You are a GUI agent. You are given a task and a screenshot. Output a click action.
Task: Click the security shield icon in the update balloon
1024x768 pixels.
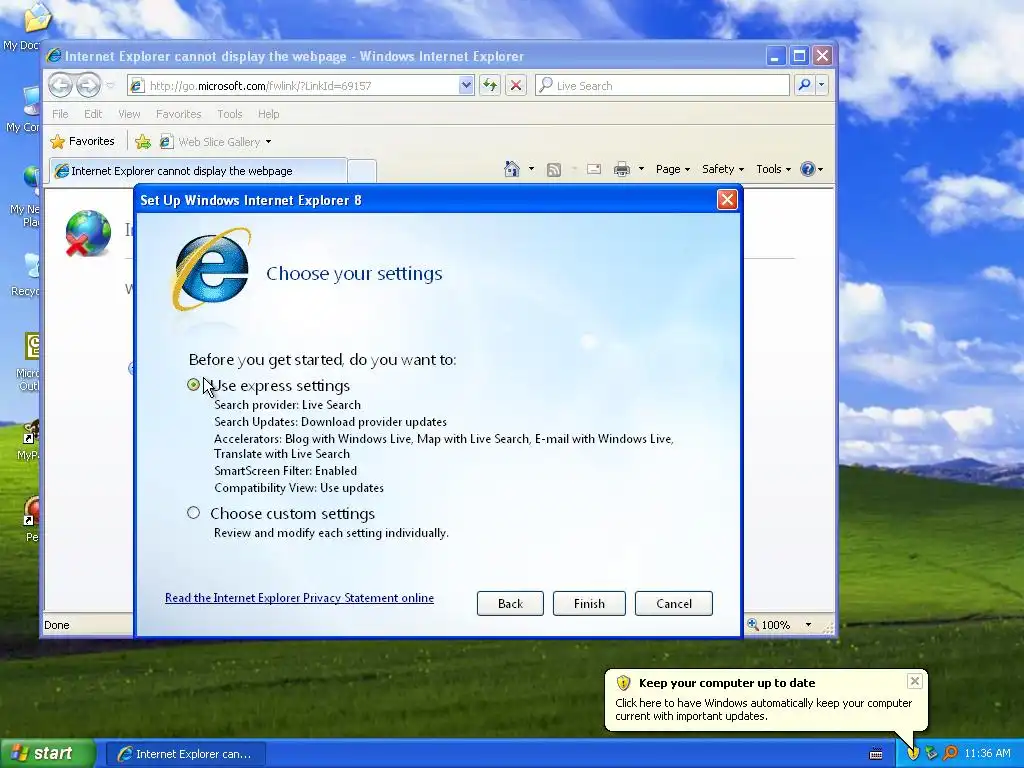click(x=624, y=683)
